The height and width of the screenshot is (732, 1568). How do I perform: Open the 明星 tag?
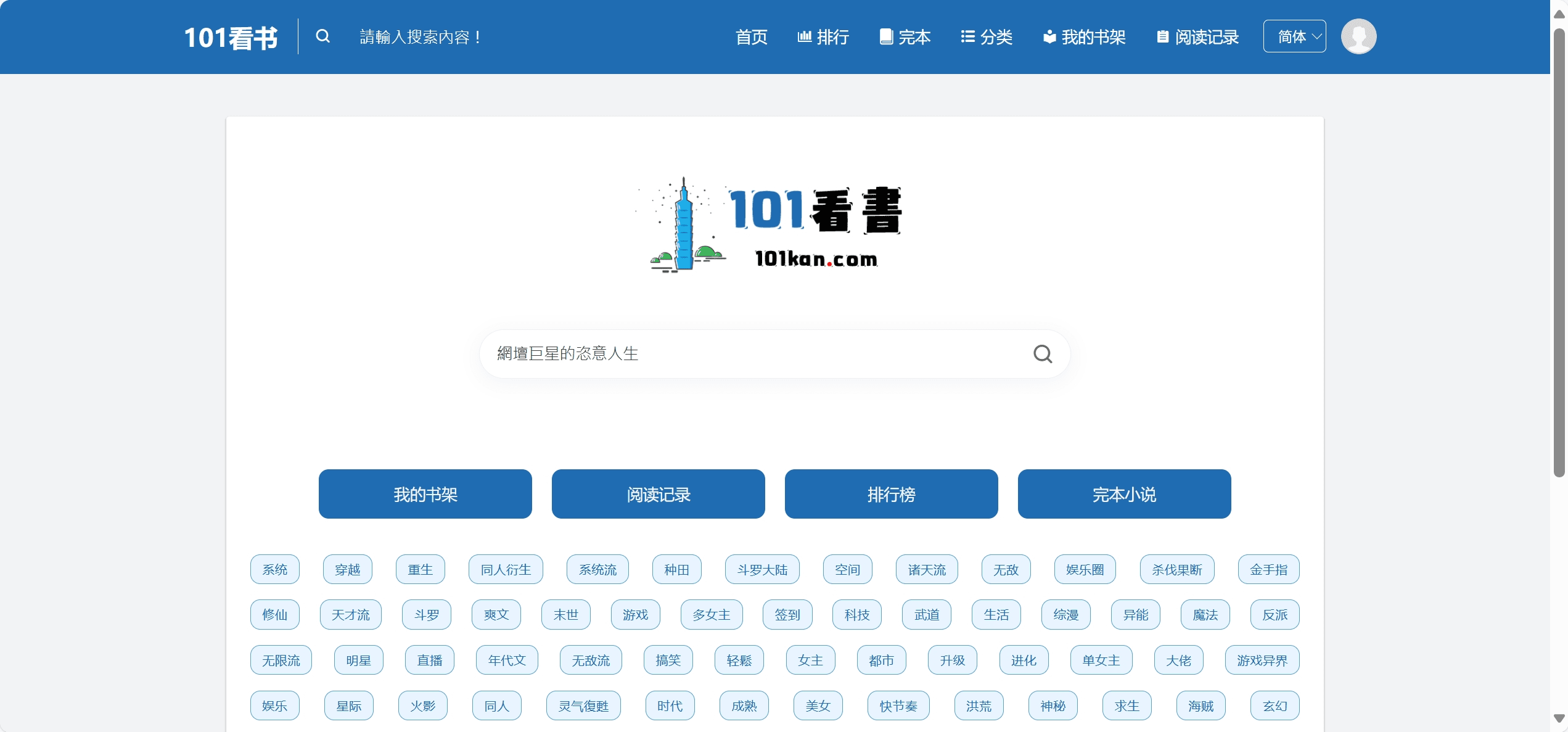pyautogui.click(x=359, y=660)
